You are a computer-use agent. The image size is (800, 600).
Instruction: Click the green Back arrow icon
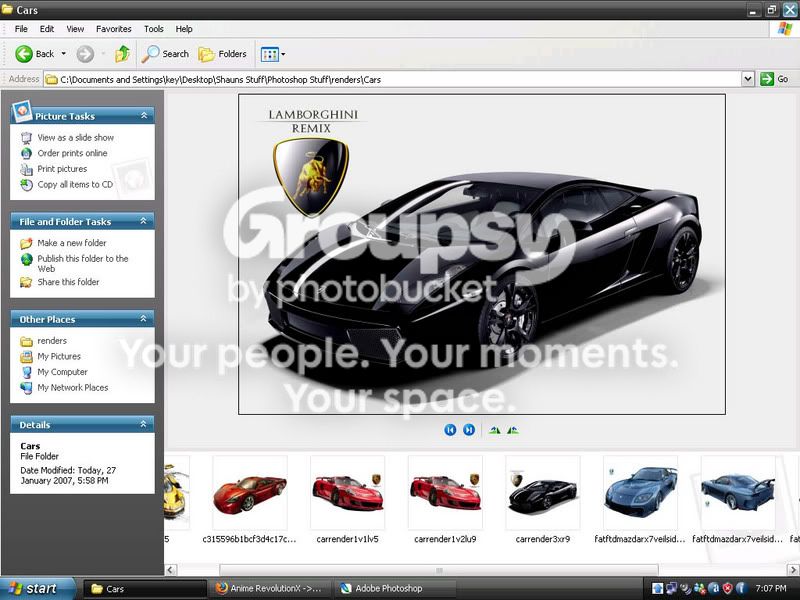click(x=23, y=54)
